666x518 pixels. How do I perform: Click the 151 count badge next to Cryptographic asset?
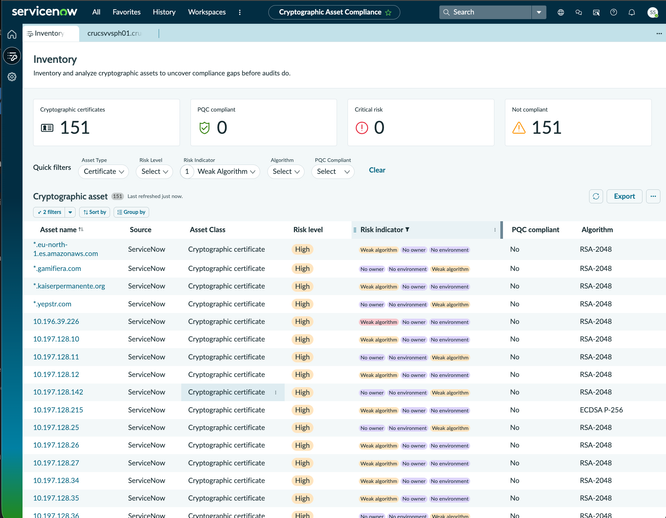click(118, 196)
